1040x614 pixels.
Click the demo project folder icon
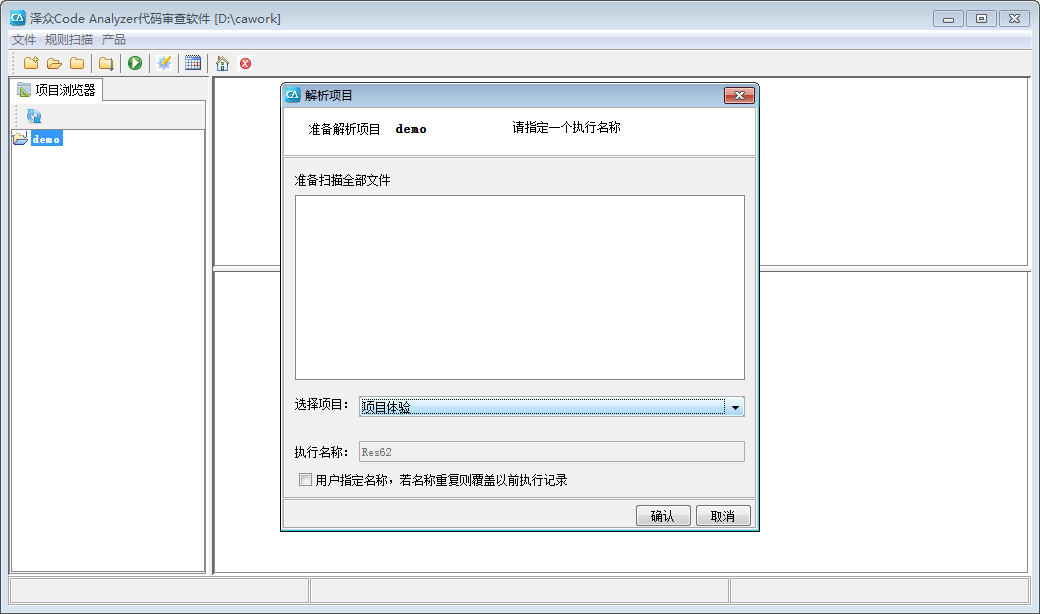coord(21,138)
